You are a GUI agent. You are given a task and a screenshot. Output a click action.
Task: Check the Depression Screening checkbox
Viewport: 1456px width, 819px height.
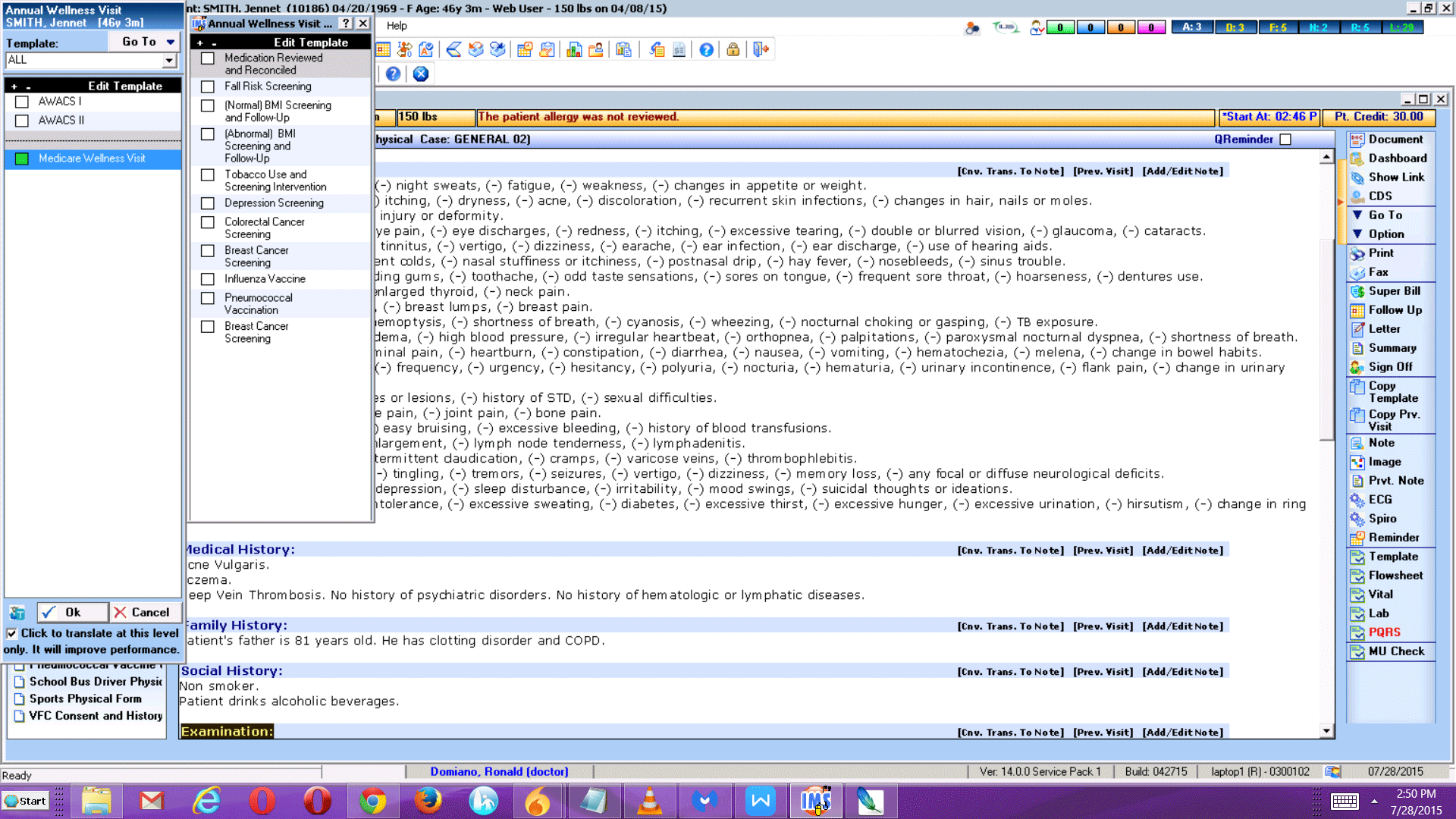click(207, 203)
